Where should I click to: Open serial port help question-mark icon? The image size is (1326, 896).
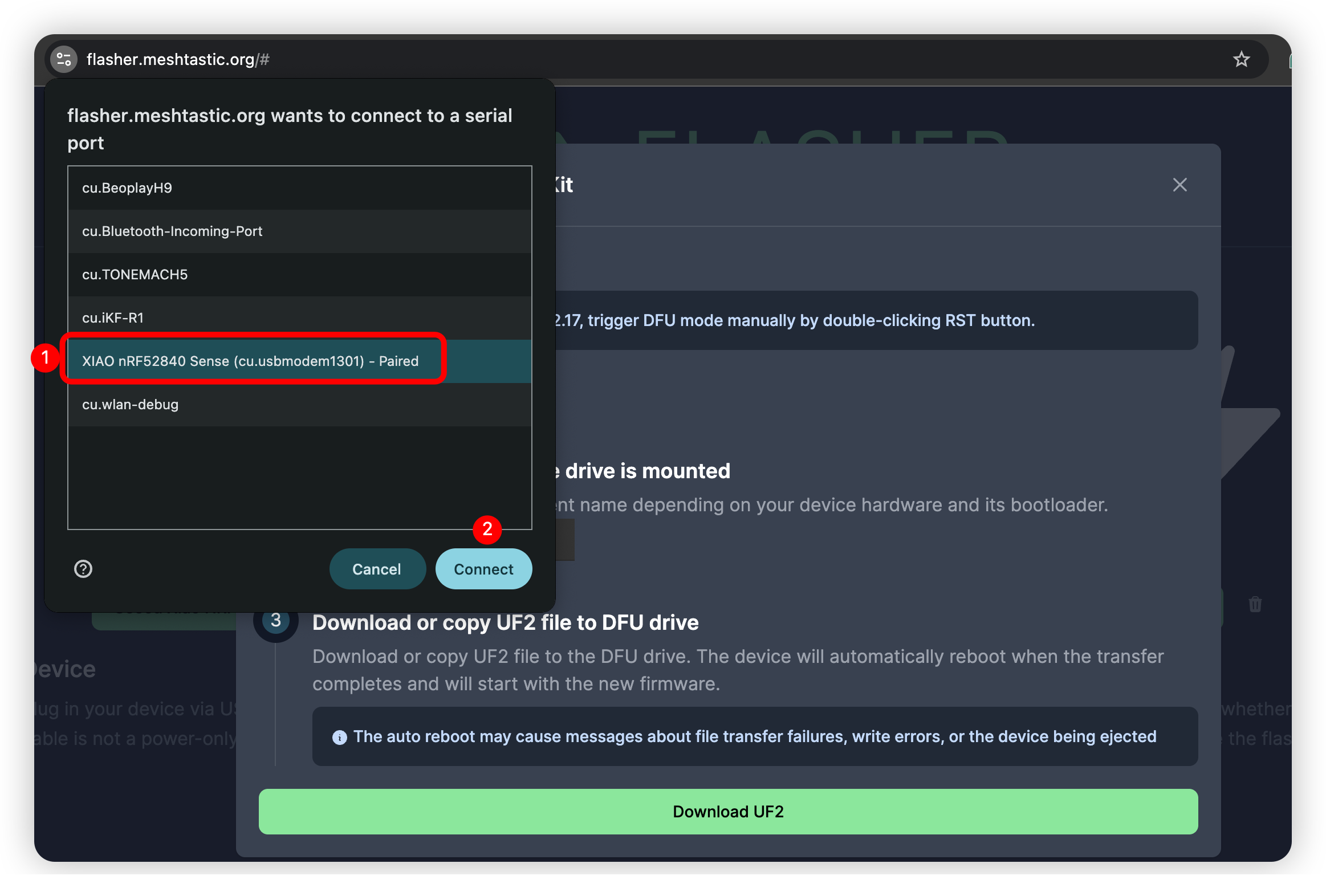(83, 569)
